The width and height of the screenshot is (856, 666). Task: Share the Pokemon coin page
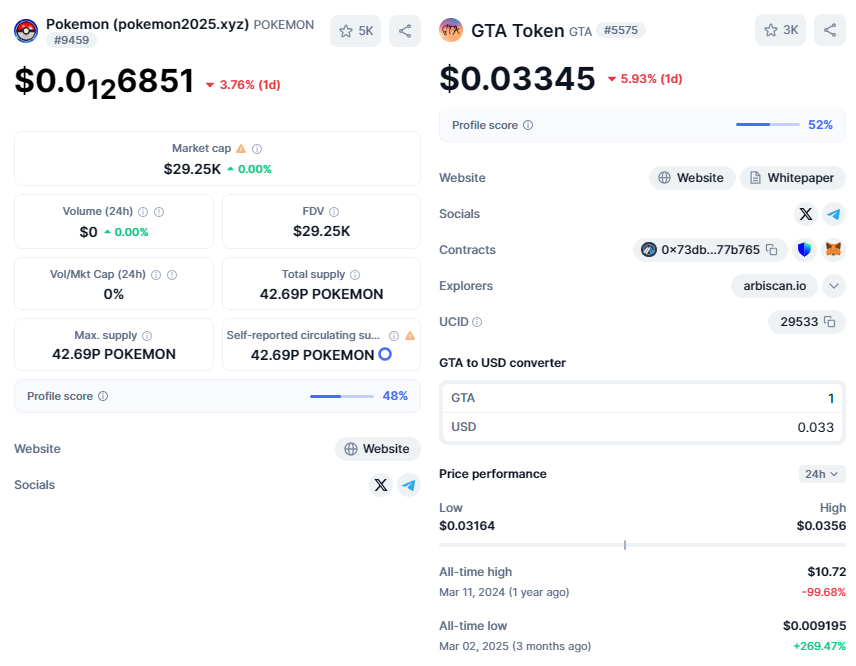[405, 31]
